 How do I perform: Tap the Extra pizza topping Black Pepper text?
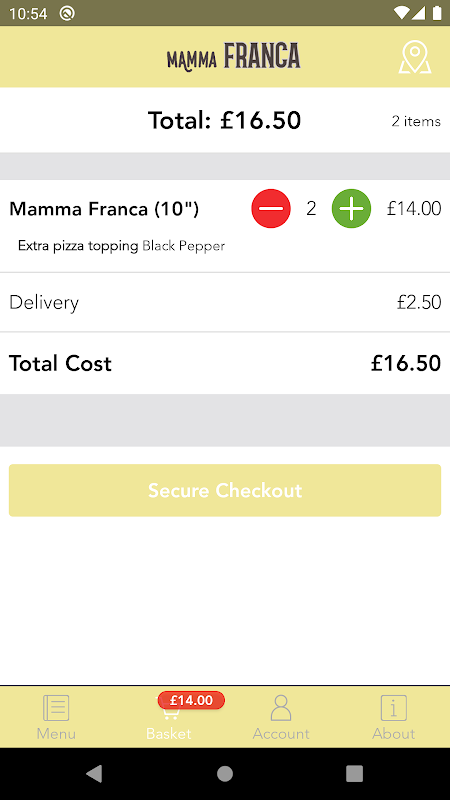121,246
